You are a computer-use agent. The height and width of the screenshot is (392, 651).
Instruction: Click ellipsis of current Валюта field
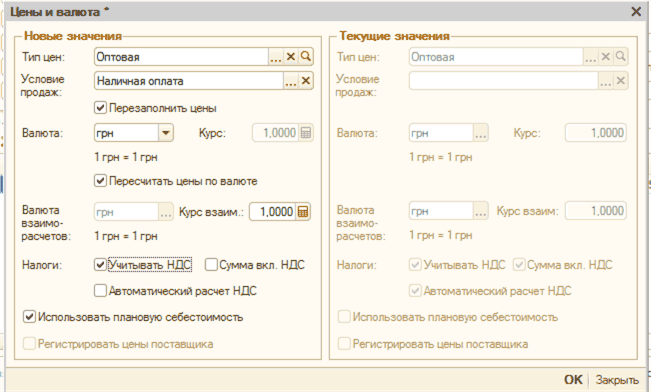[x=480, y=133]
